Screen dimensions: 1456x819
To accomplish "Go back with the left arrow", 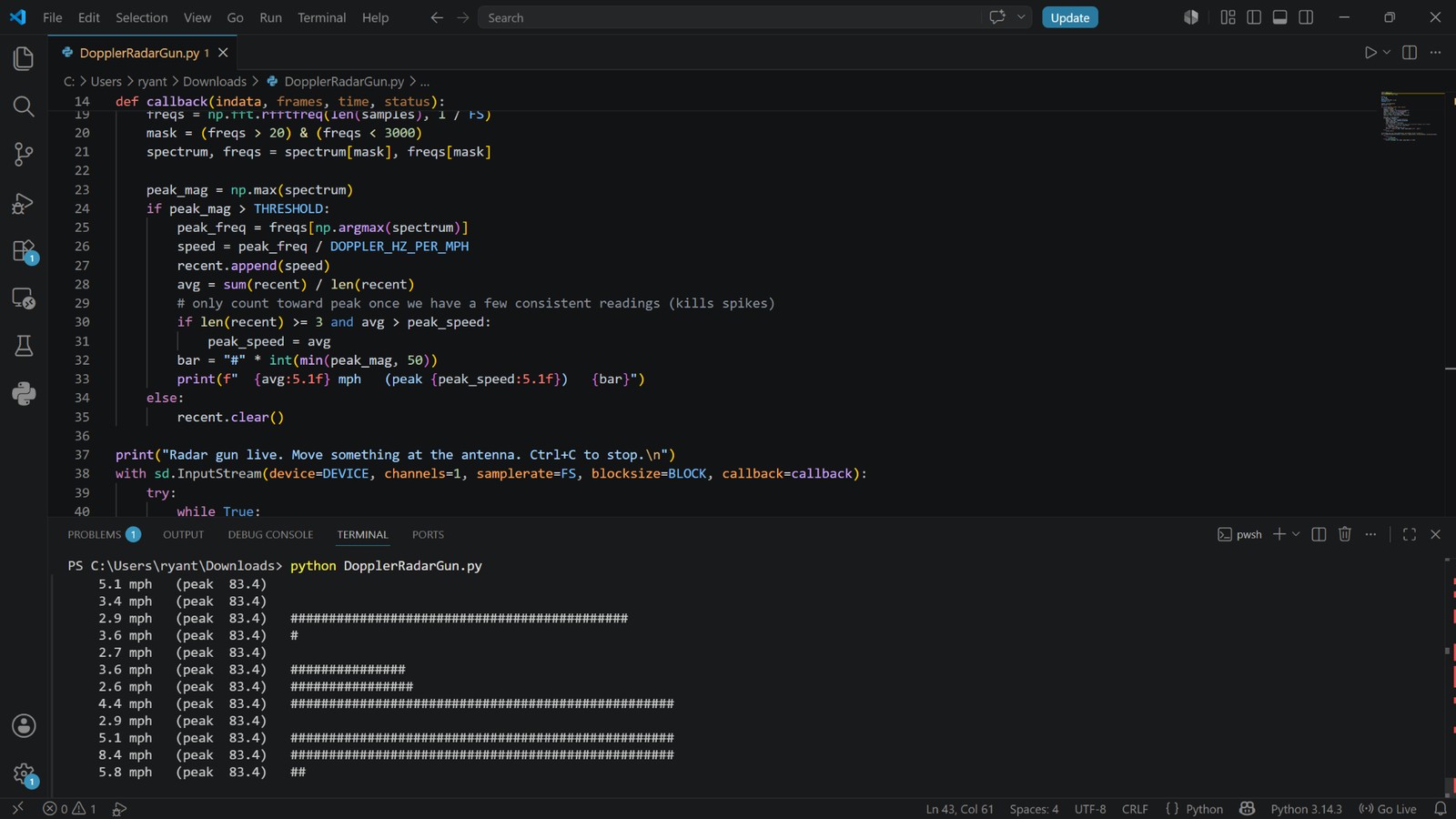I will click(437, 17).
